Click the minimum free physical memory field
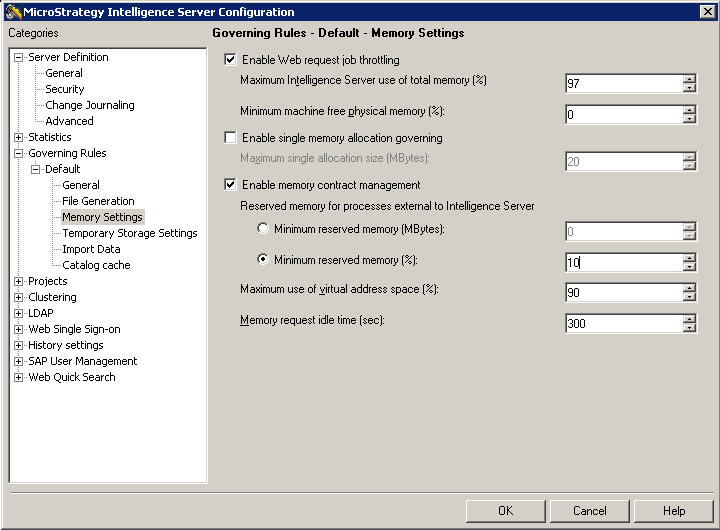This screenshot has height=530, width=720. point(624,115)
